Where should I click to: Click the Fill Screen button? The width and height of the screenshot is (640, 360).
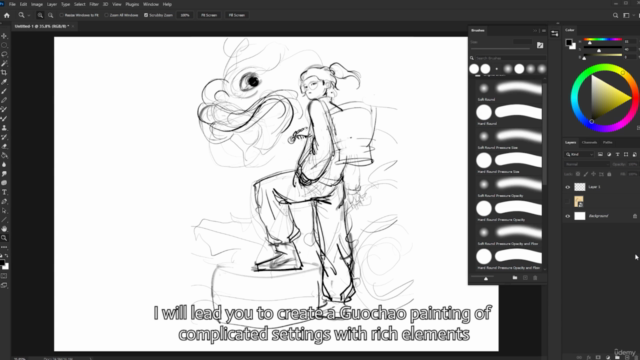click(236, 15)
